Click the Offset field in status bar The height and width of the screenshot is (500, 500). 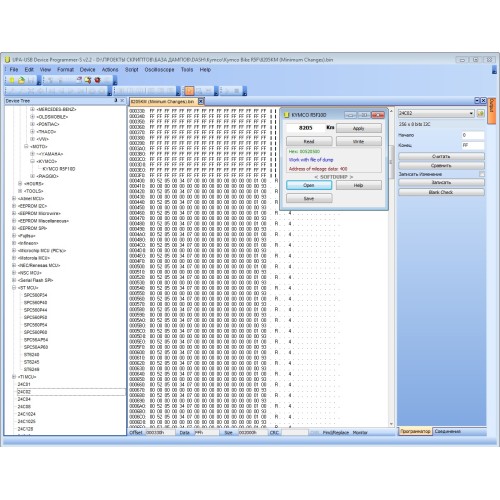(x=160, y=432)
